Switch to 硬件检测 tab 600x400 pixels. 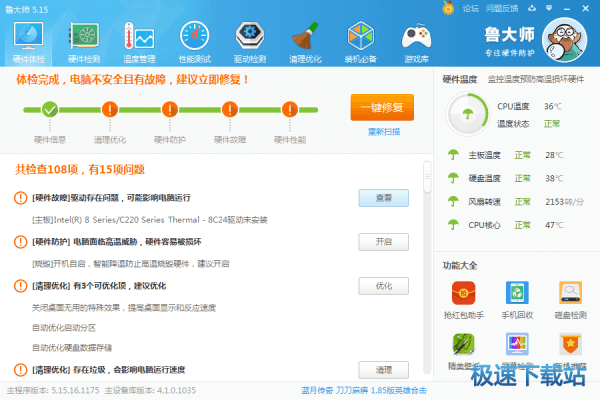pyautogui.click(x=84, y=42)
